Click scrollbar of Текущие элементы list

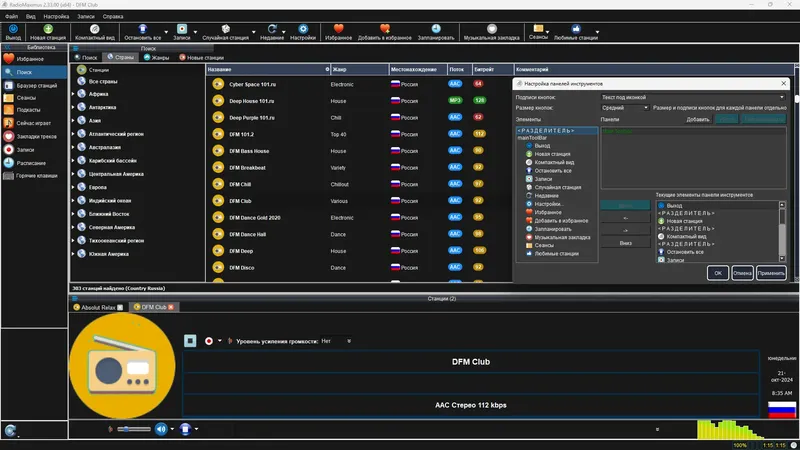click(x=782, y=232)
